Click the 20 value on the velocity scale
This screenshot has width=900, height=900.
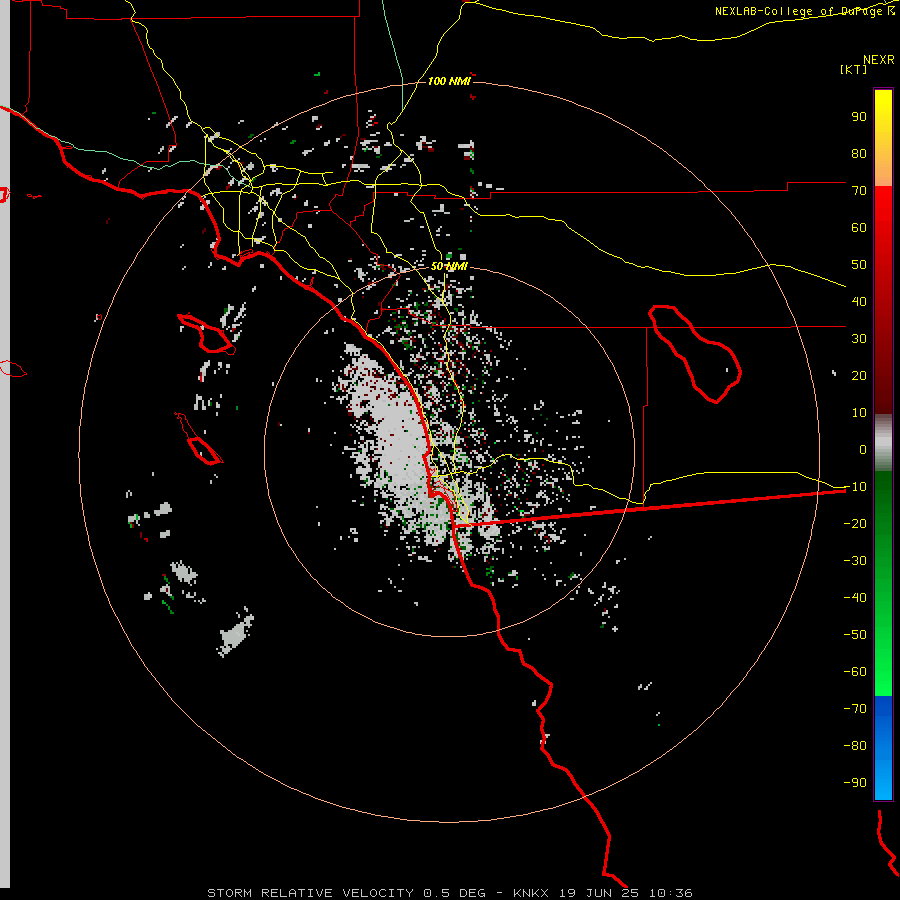point(859,376)
